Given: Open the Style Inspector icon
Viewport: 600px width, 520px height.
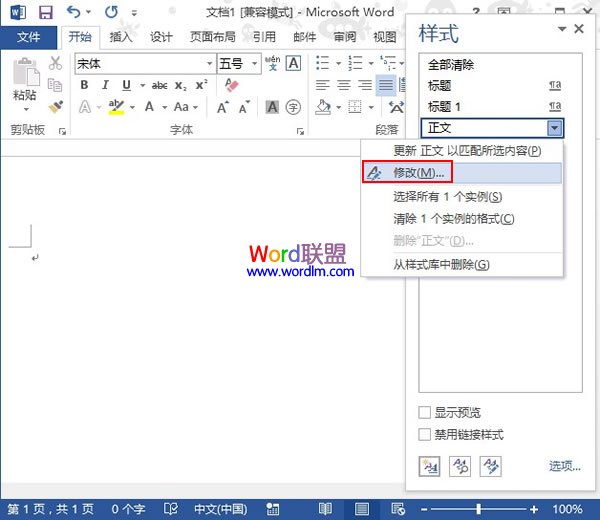Looking at the screenshot, I should 460,465.
